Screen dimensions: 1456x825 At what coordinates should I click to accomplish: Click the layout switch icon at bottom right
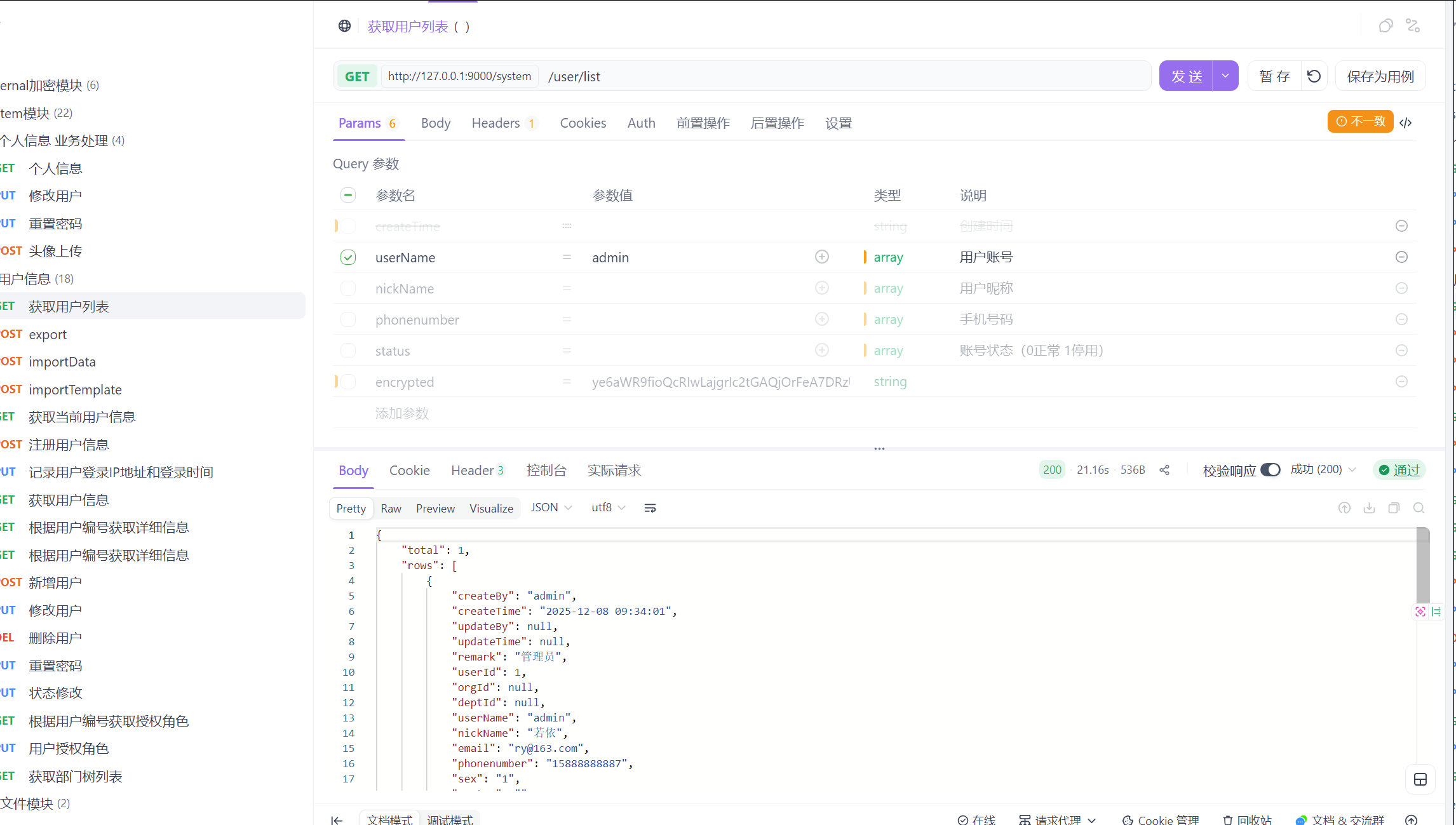click(1420, 780)
